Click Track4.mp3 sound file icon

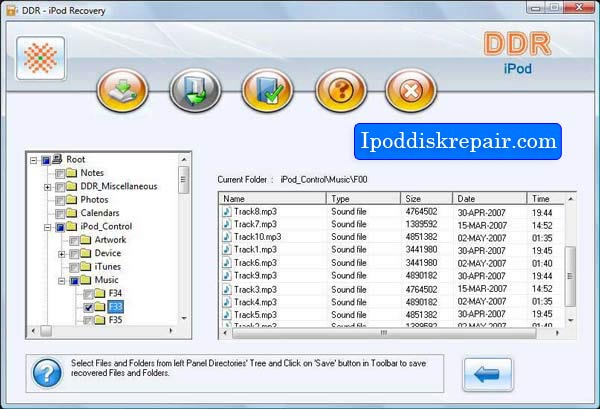click(x=227, y=302)
